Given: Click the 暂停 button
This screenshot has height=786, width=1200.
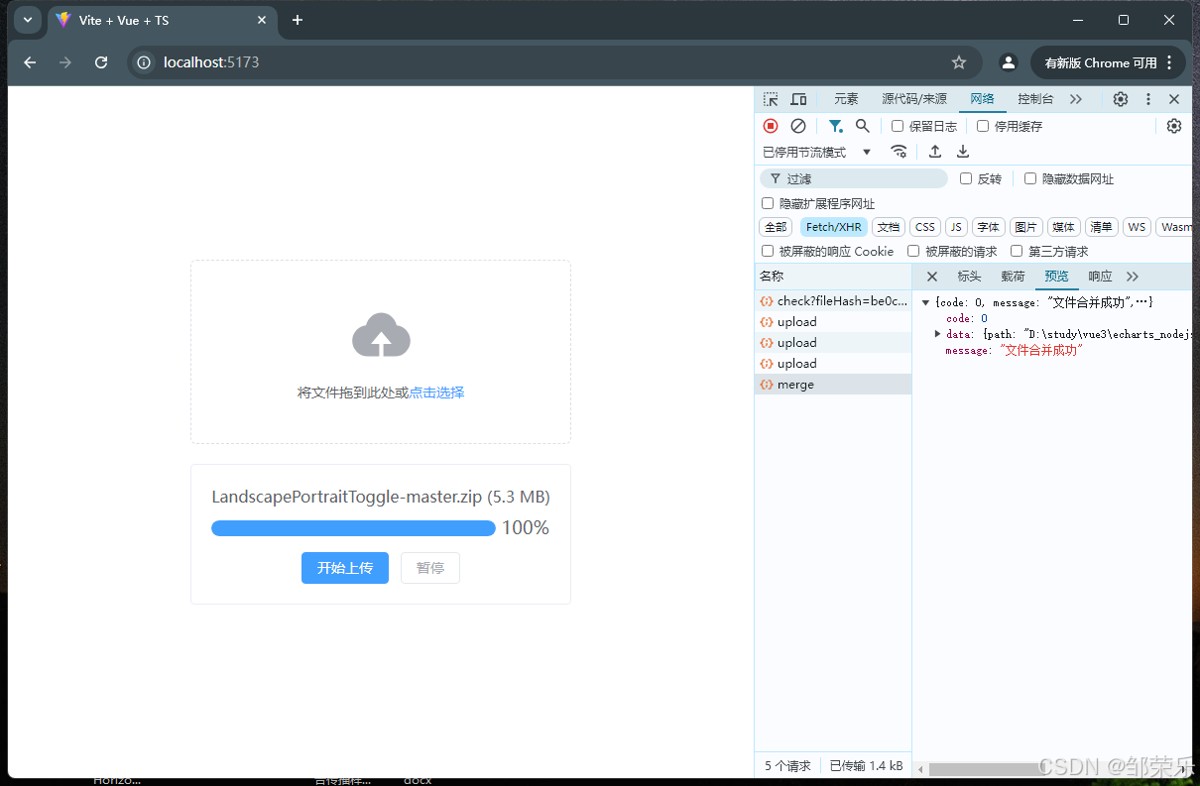Looking at the screenshot, I should tap(430, 568).
